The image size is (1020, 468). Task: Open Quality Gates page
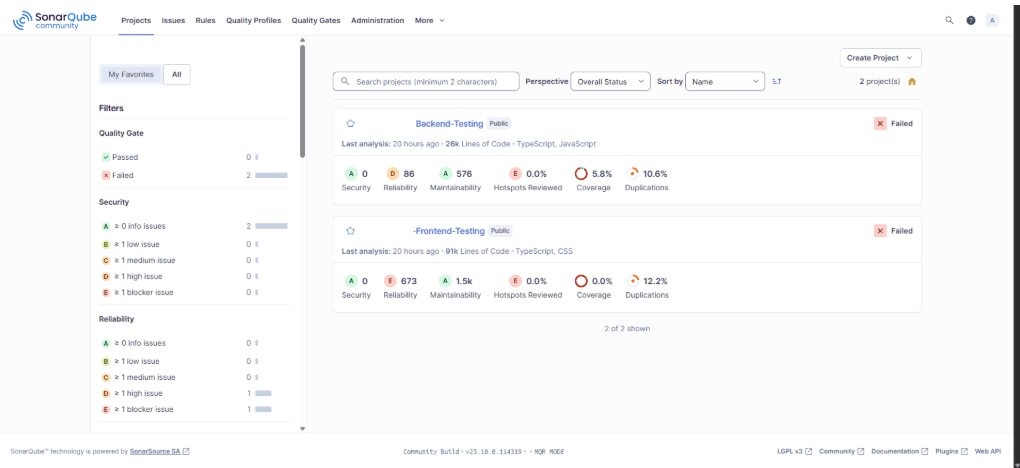[315, 20]
